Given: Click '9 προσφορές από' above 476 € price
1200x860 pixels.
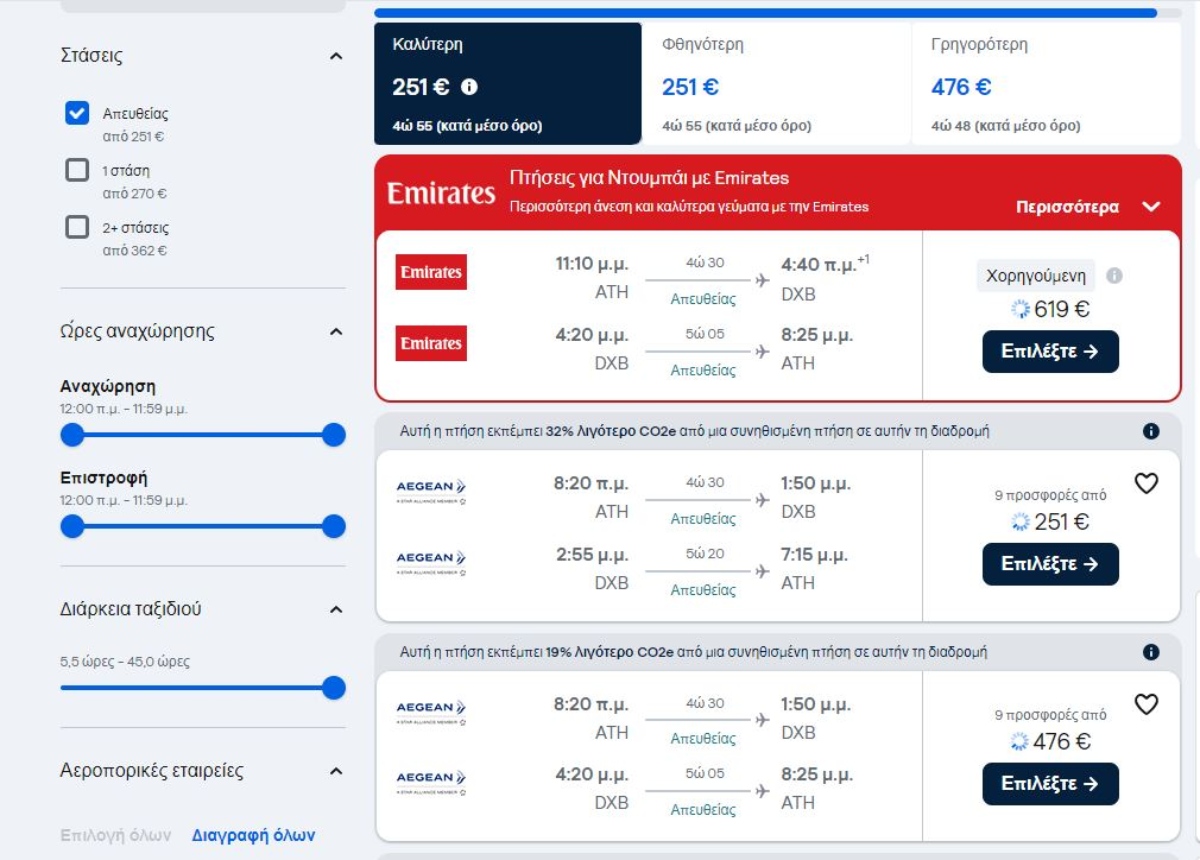Looking at the screenshot, I should coord(1050,715).
